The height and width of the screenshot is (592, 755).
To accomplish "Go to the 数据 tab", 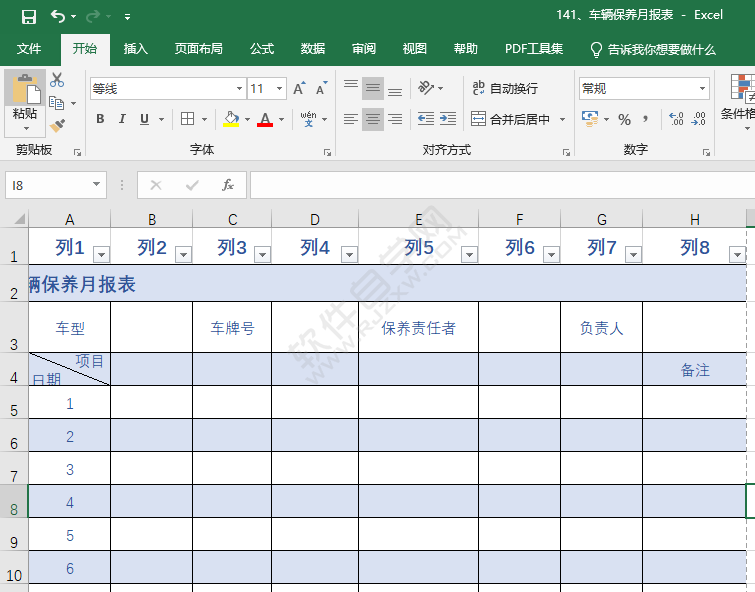I will [312, 49].
